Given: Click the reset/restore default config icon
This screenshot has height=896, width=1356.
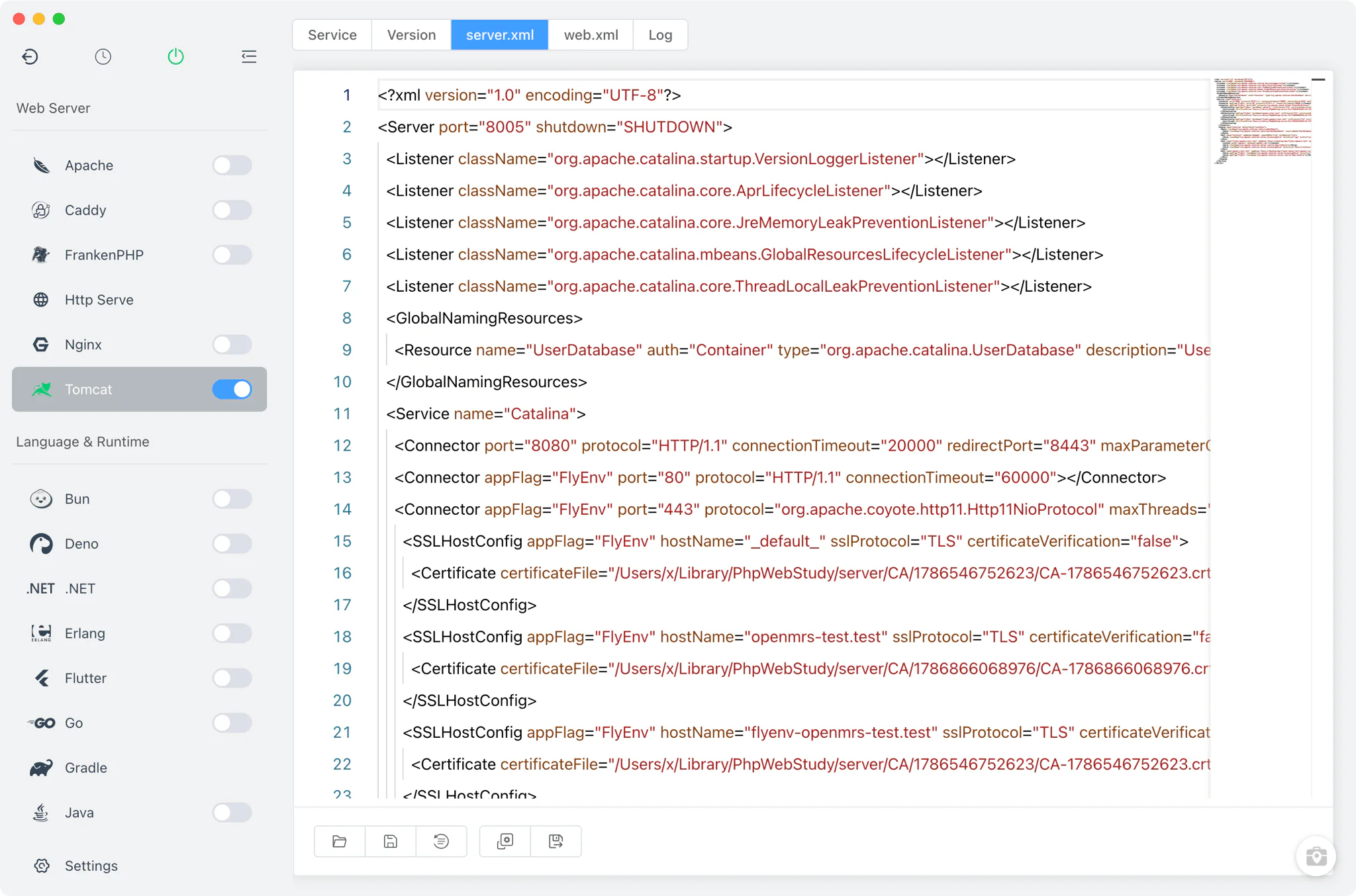Looking at the screenshot, I should tap(441, 841).
